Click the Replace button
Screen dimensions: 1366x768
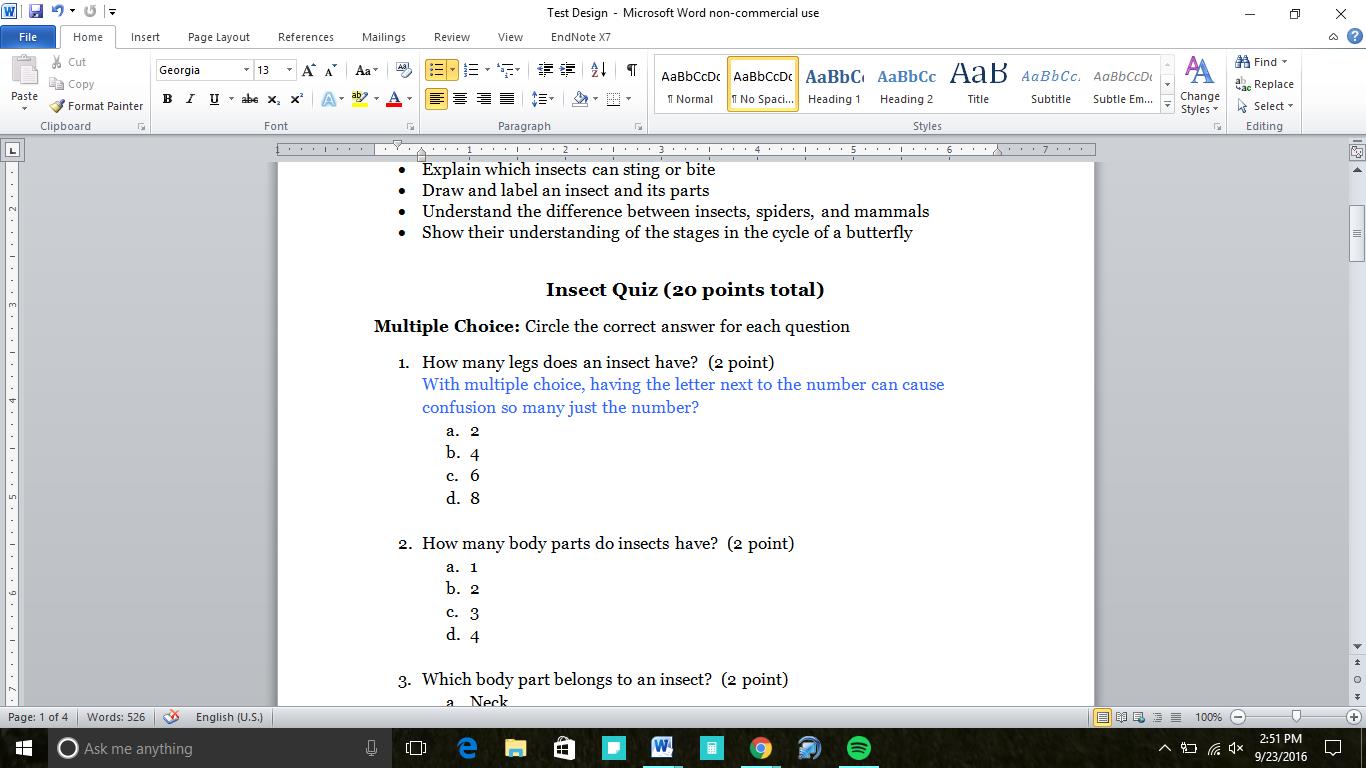[1264, 84]
